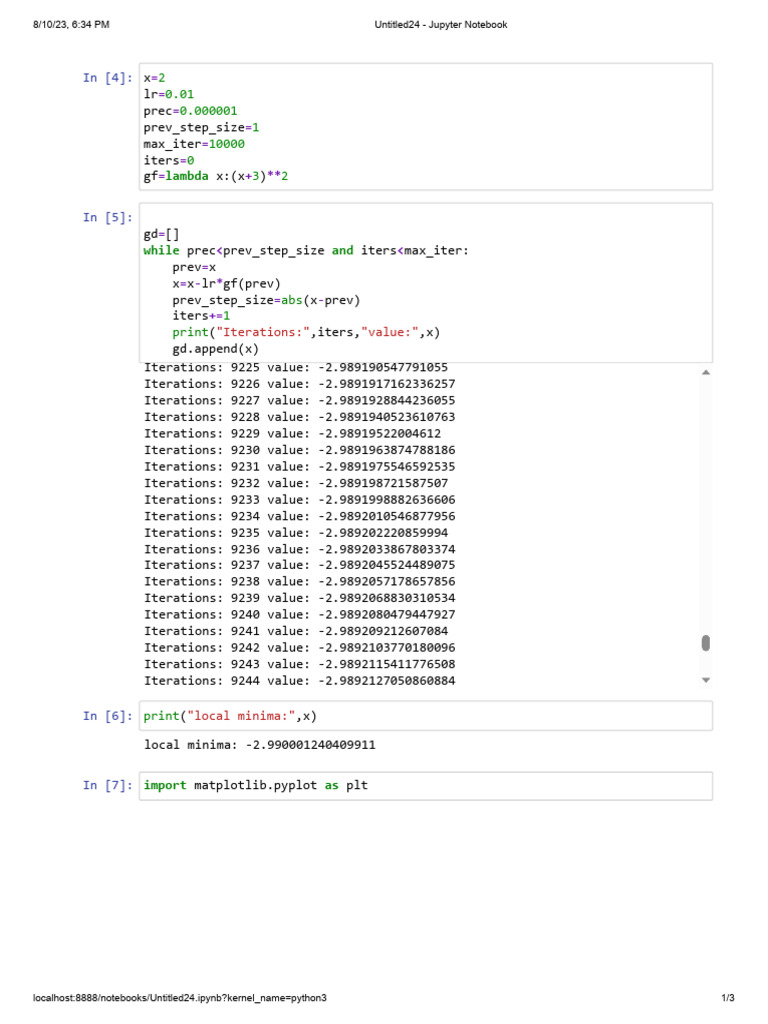Screen dimensions: 768x1024
Task: Click output line 'Iterations: 9244'
Action: (x=300, y=680)
